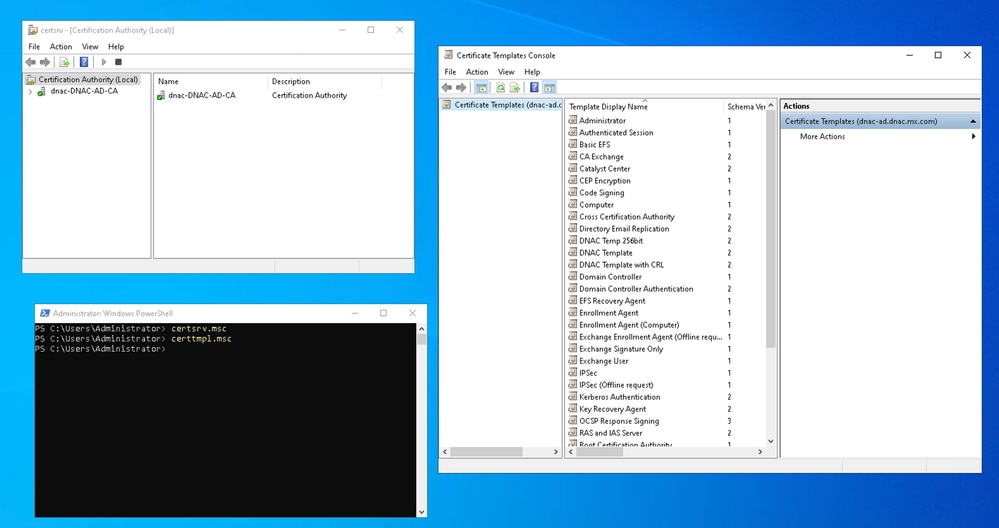
Task: Open More Actions submenu arrow
Action: pyautogui.click(x=974, y=137)
